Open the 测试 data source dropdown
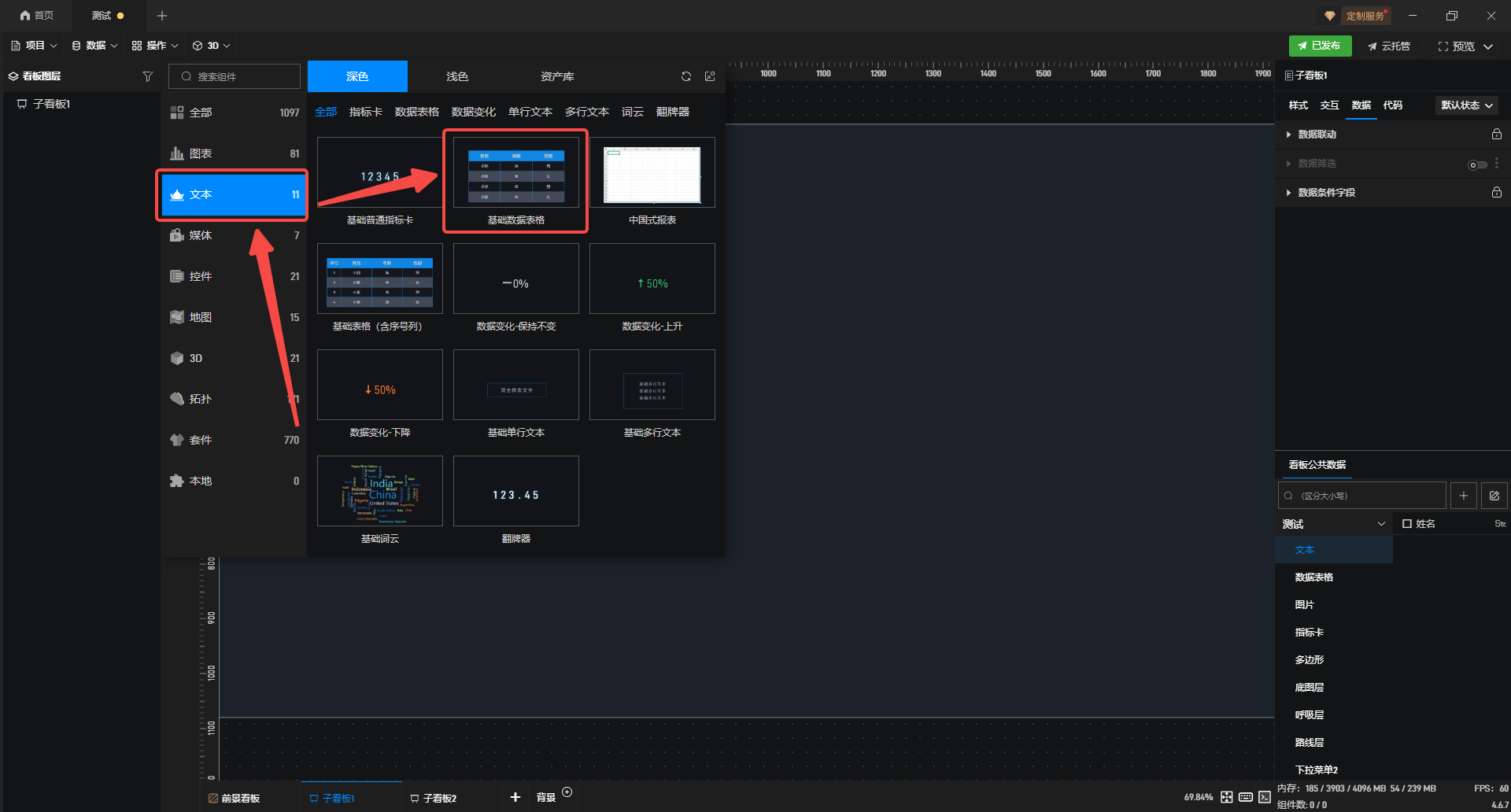This screenshot has width=1511, height=812. [x=1333, y=524]
